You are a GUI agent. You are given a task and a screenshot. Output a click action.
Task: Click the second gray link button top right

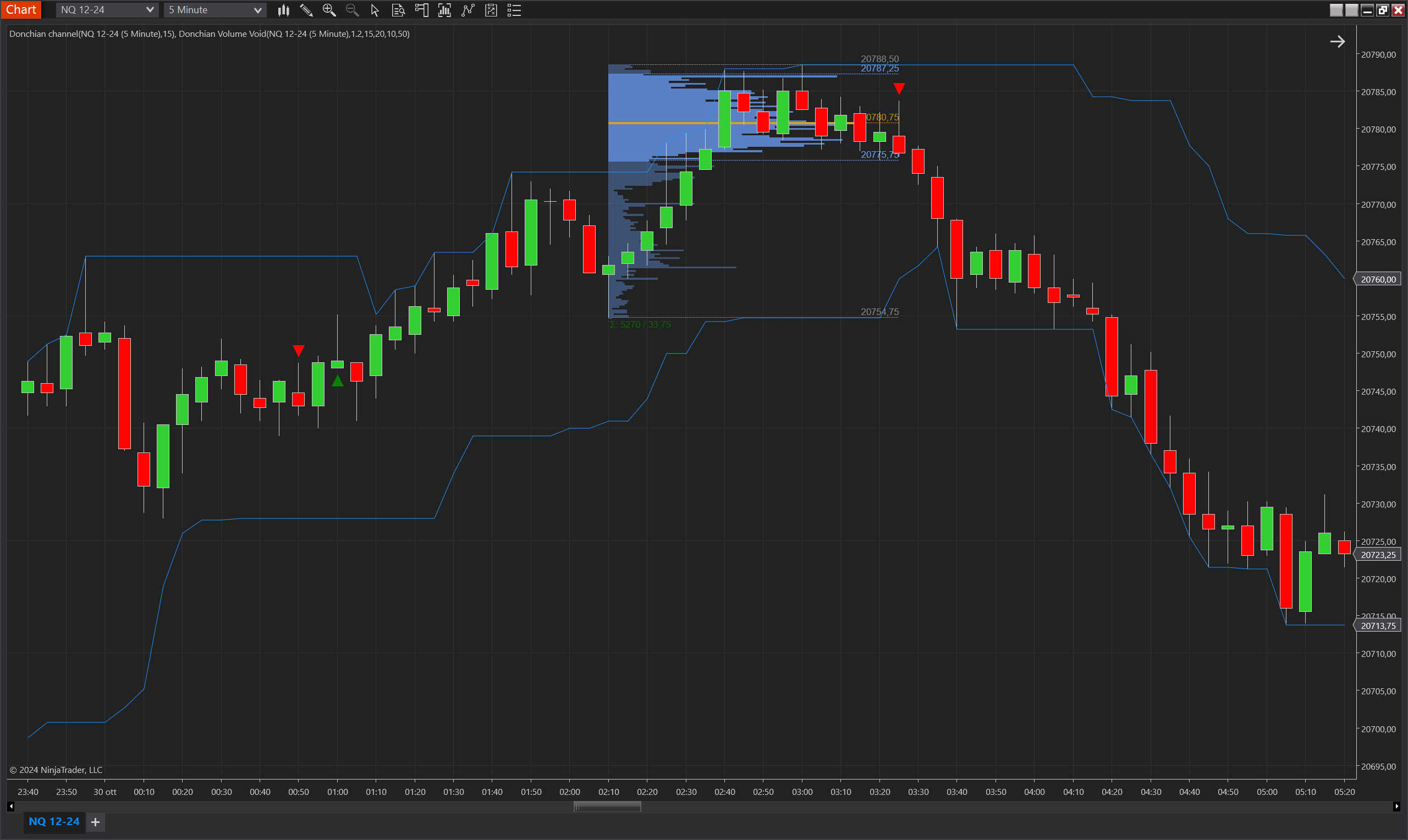[1351, 10]
